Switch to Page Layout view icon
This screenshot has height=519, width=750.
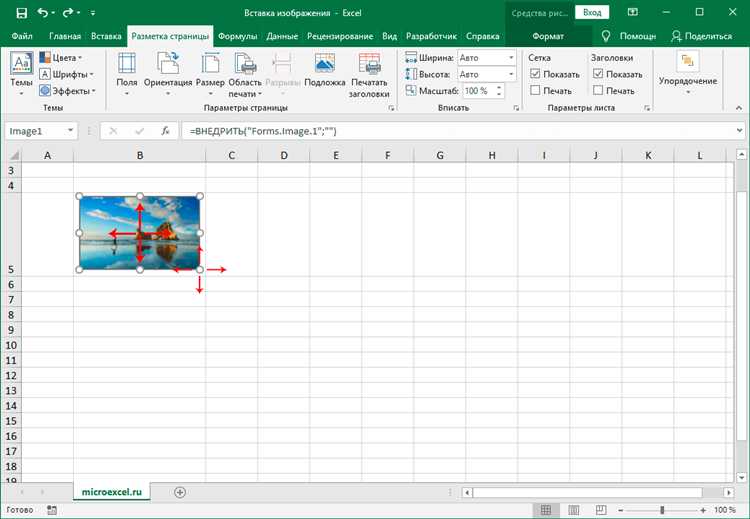574,510
